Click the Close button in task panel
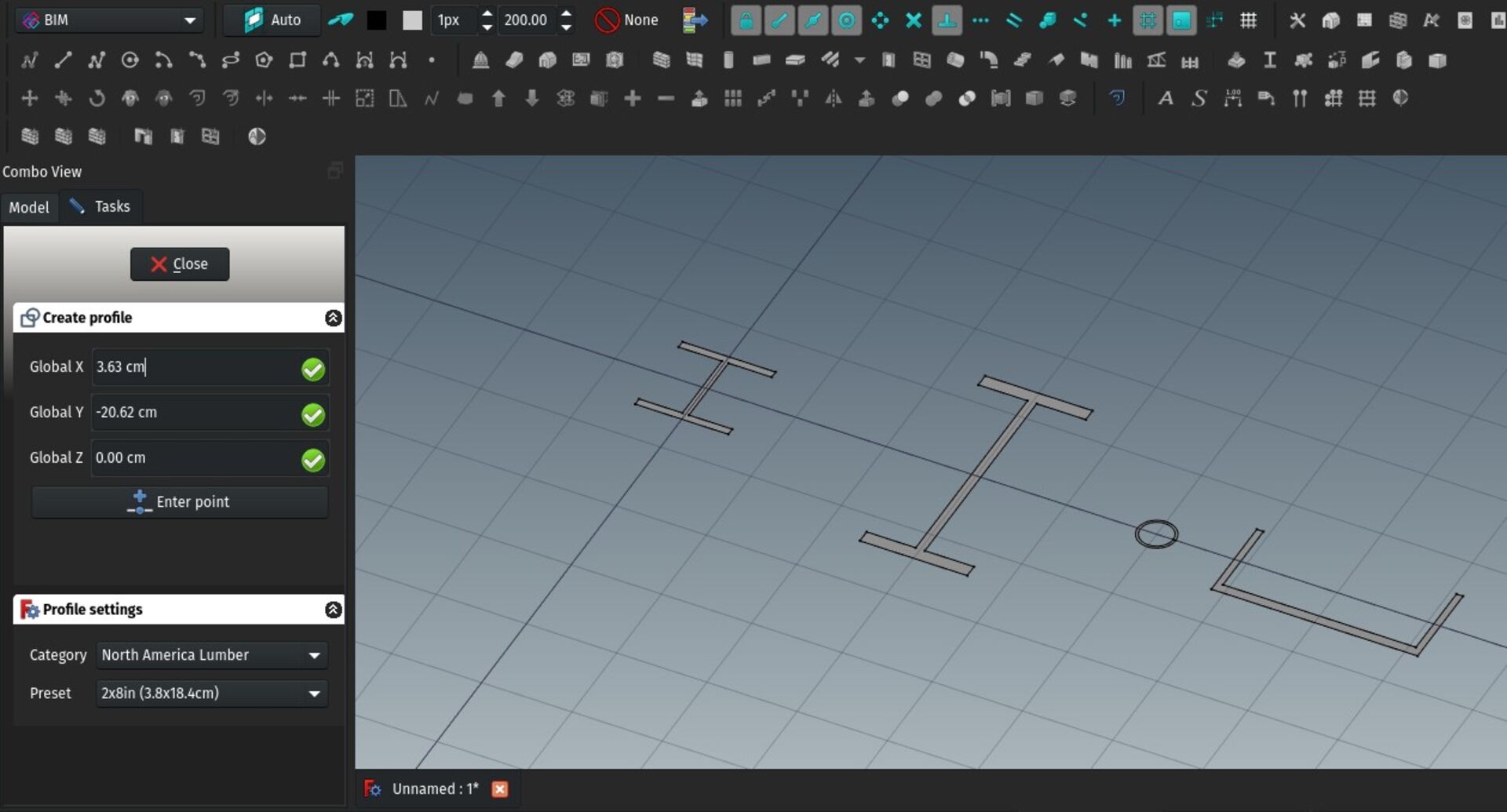The height and width of the screenshot is (812, 1507). tap(180, 264)
